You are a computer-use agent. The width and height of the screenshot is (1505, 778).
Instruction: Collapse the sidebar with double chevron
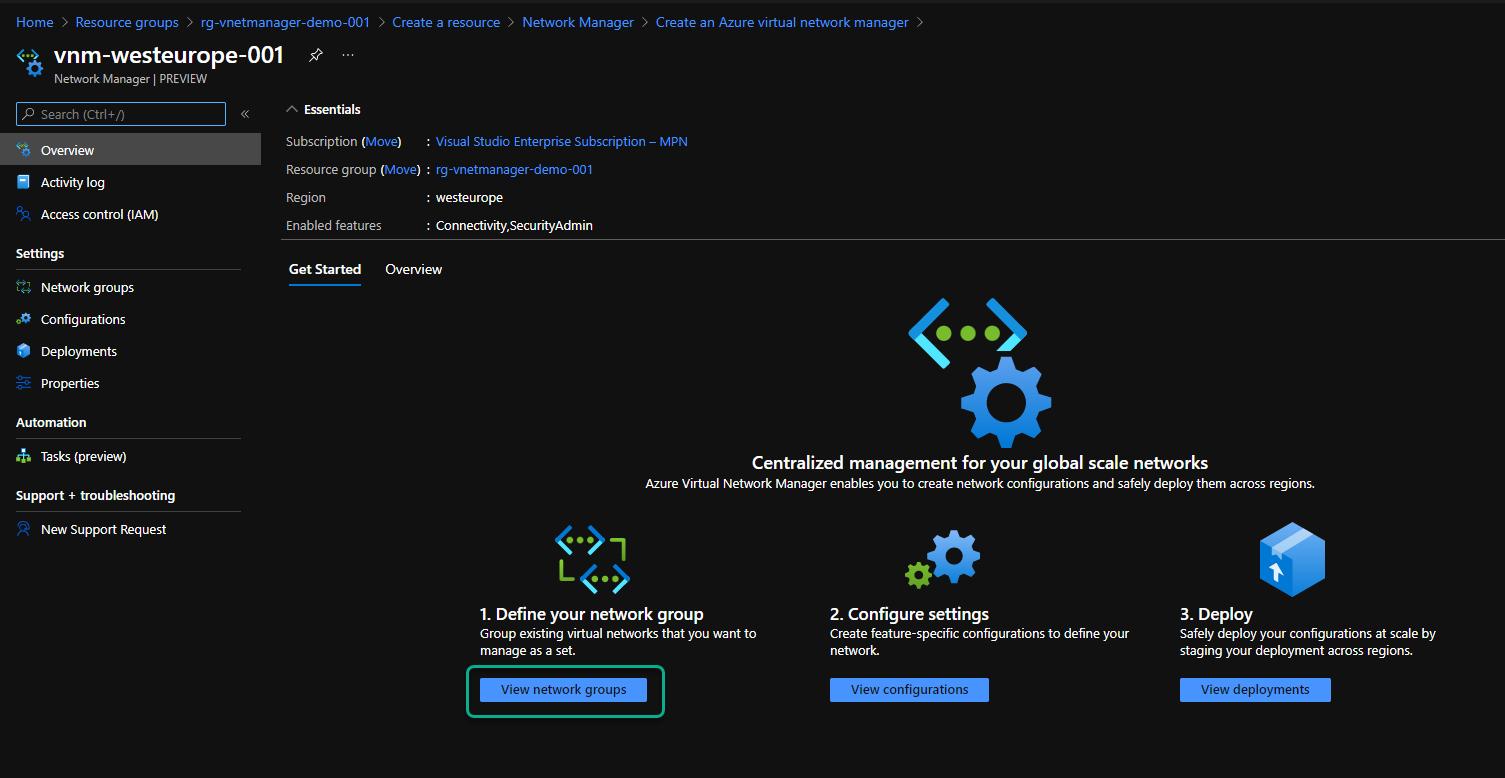245,114
